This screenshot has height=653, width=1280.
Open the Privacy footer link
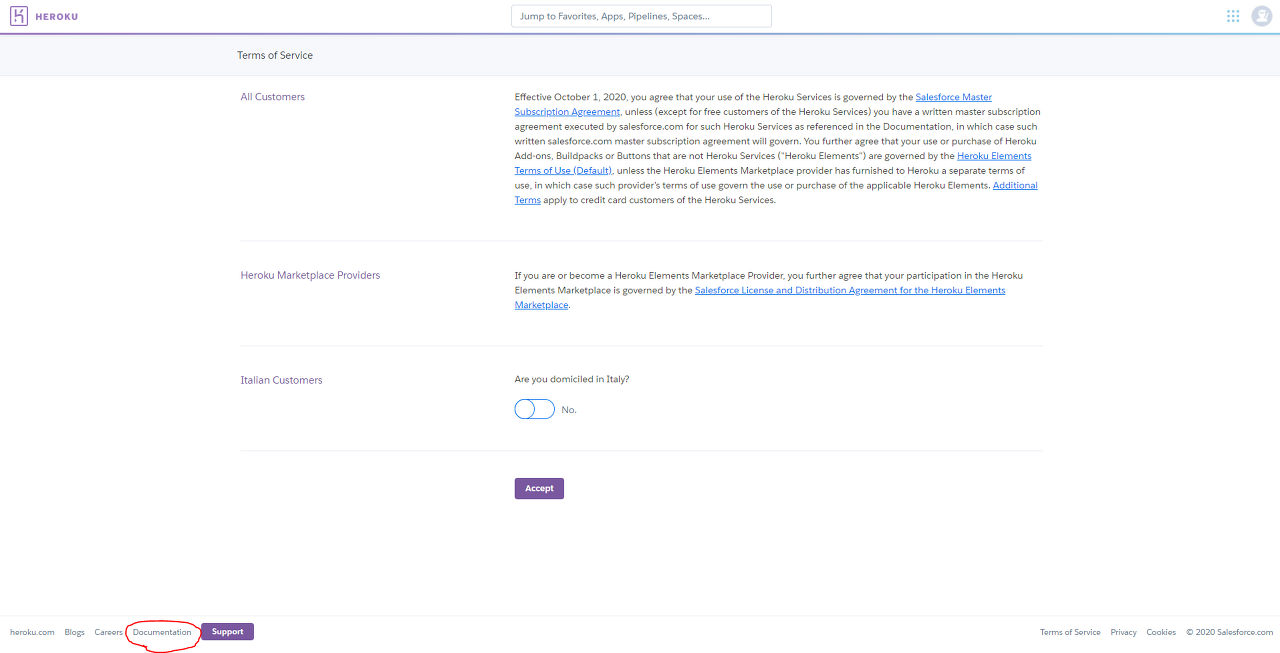1123,632
